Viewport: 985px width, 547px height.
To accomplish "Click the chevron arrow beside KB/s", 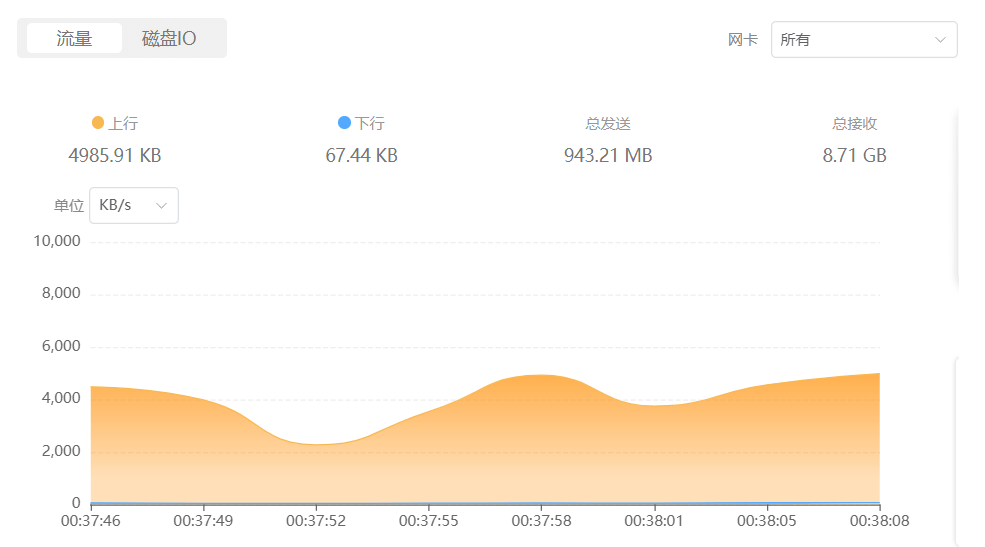I will [162, 205].
